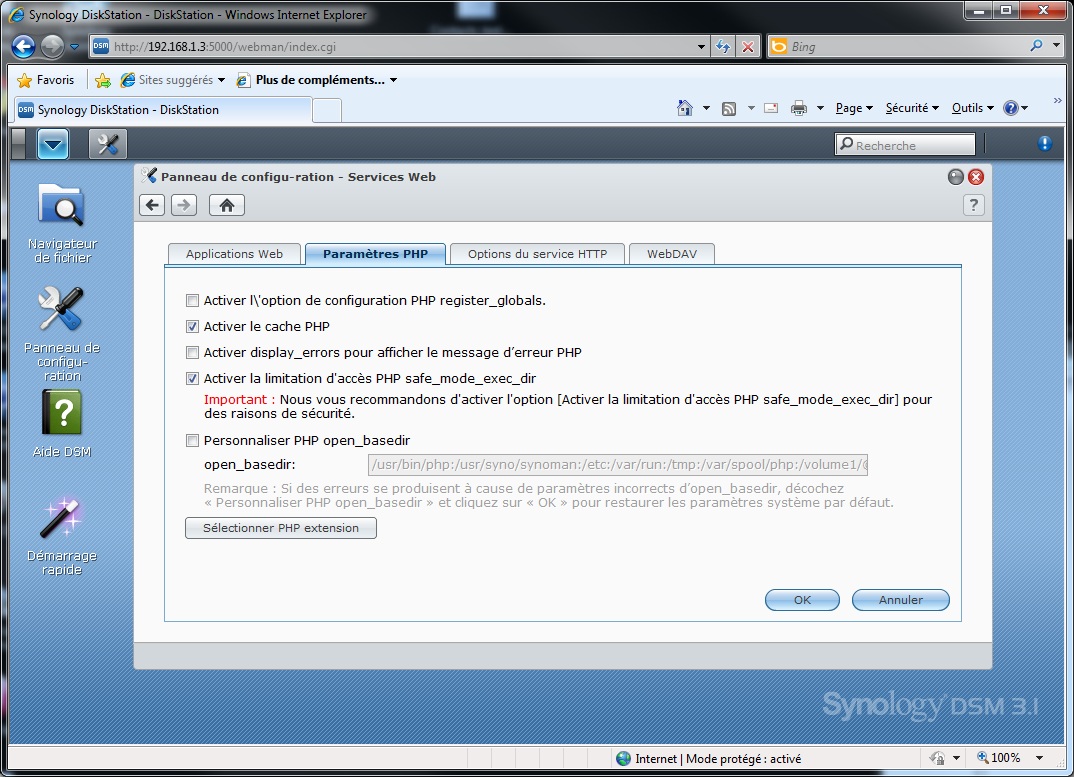Image resolution: width=1074 pixels, height=777 pixels.
Task: Check Personnaliser PHP open_basedir
Action: click(x=192, y=440)
